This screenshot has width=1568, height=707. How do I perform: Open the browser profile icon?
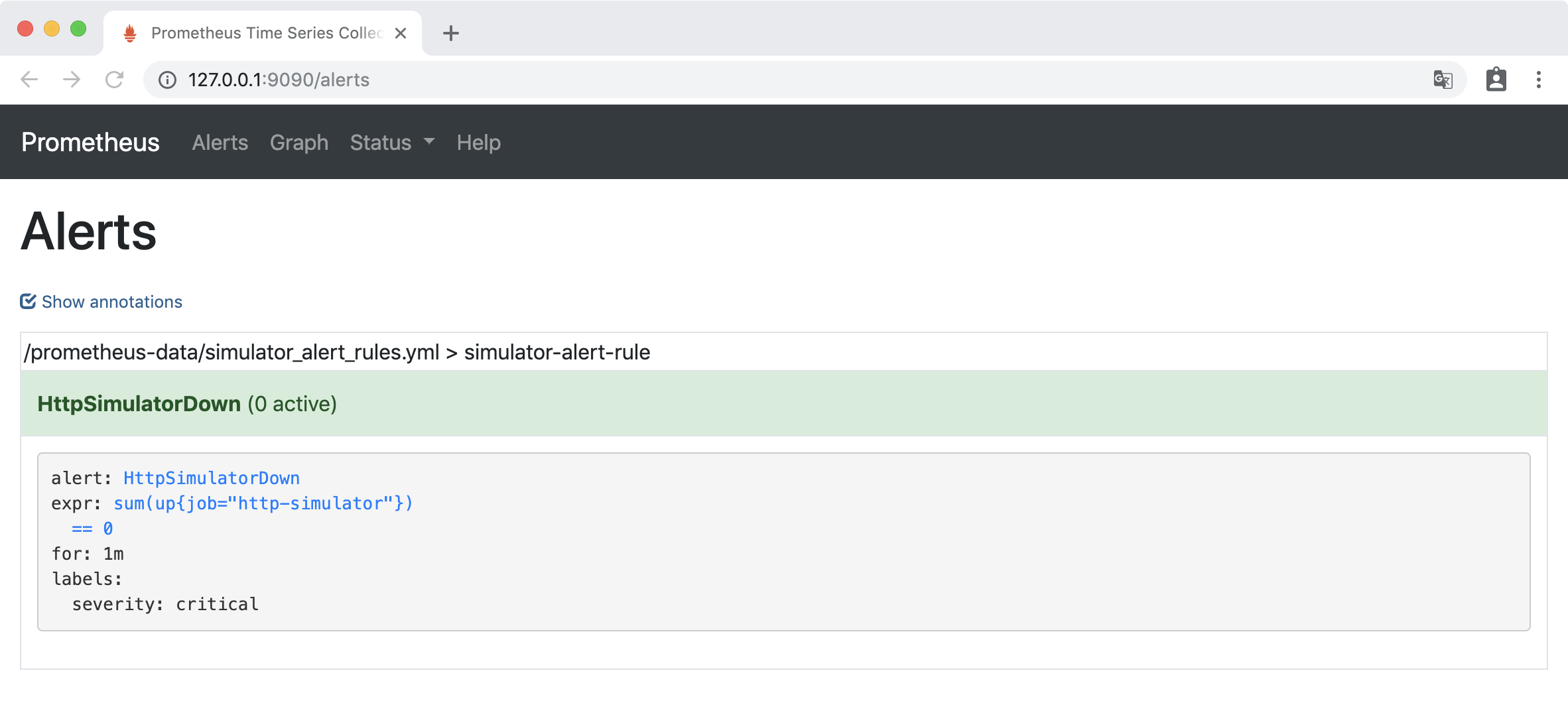[x=1496, y=80]
